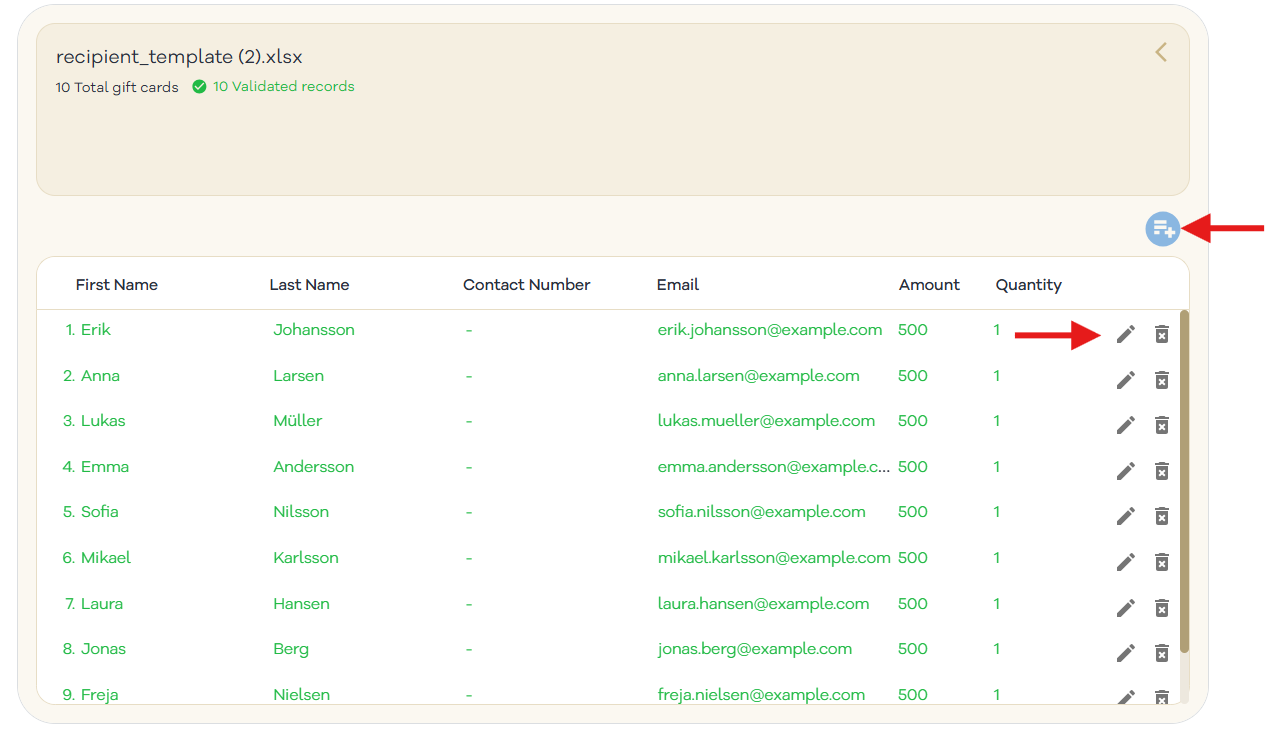Delete the Jonas Berg row

[x=1161, y=653]
